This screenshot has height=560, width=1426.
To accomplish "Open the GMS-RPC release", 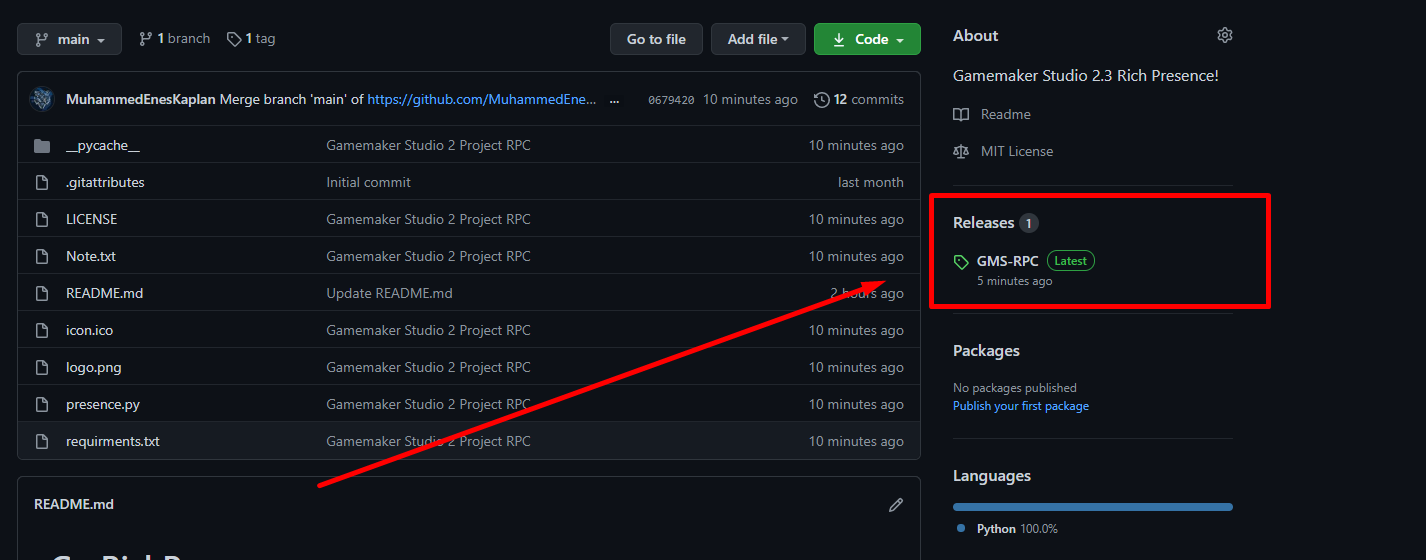I will (1007, 261).
